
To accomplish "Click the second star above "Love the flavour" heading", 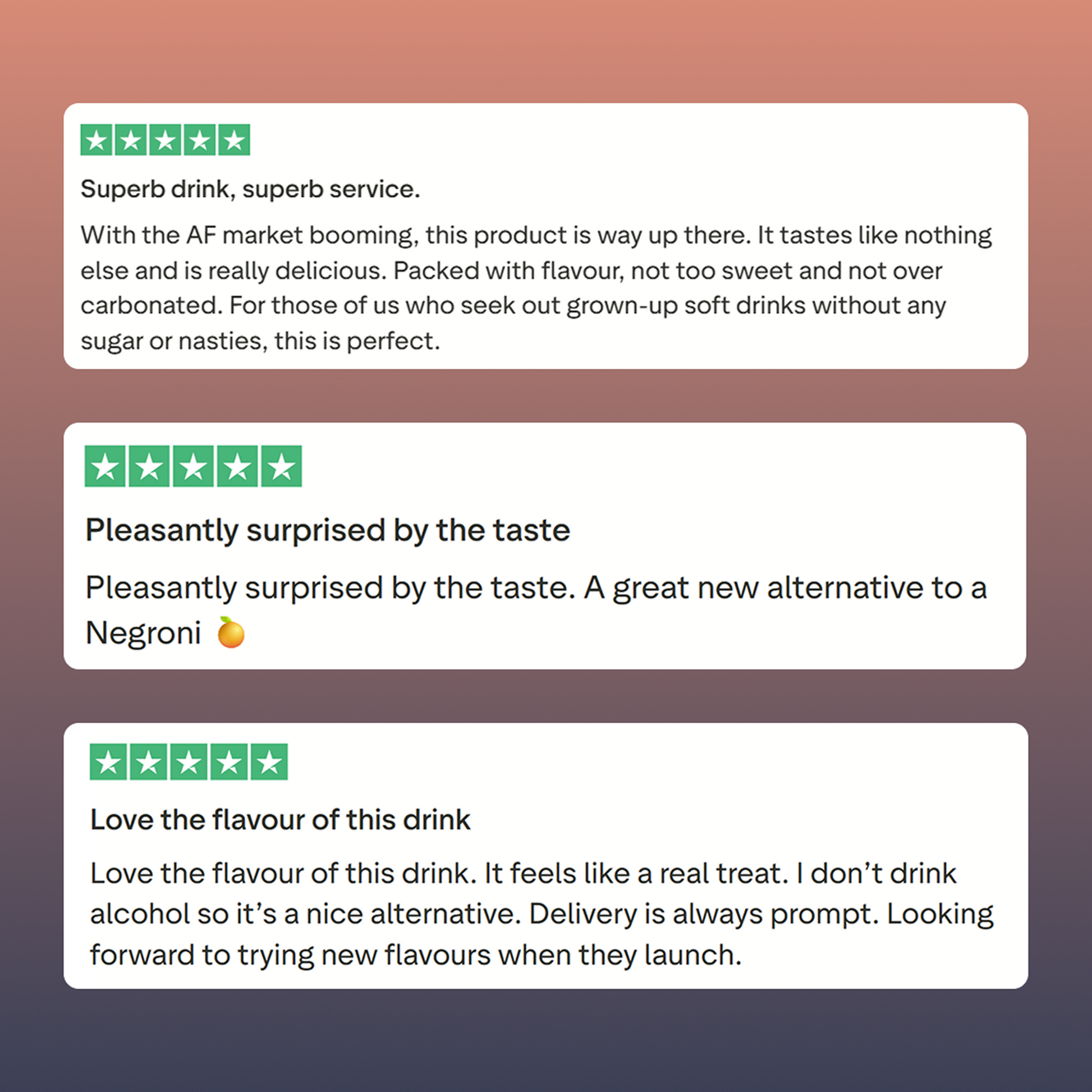I will tap(148, 762).
